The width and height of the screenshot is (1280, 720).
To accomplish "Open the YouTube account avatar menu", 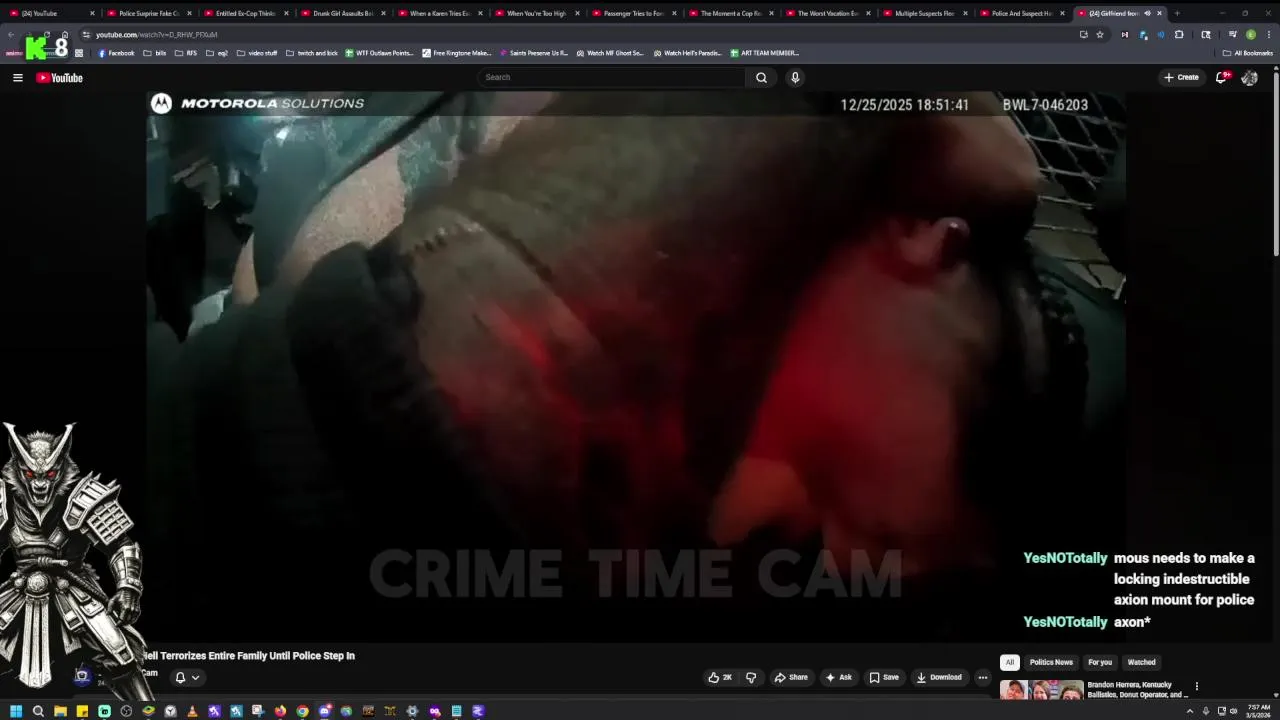I will (x=1249, y=77).
